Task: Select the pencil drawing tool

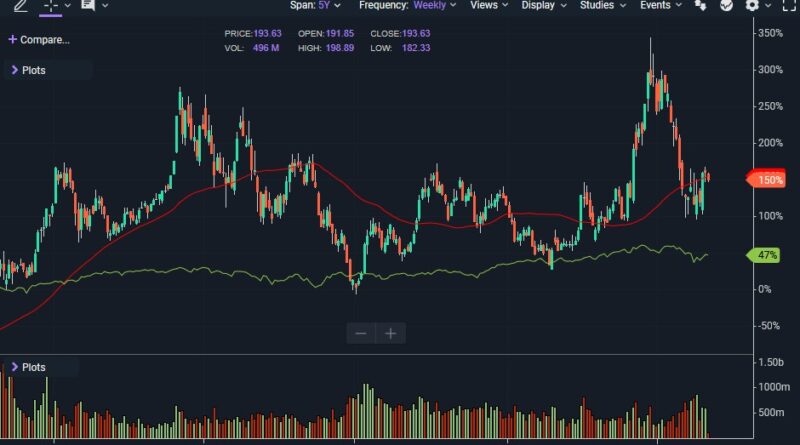Action: tap(20, 5)
